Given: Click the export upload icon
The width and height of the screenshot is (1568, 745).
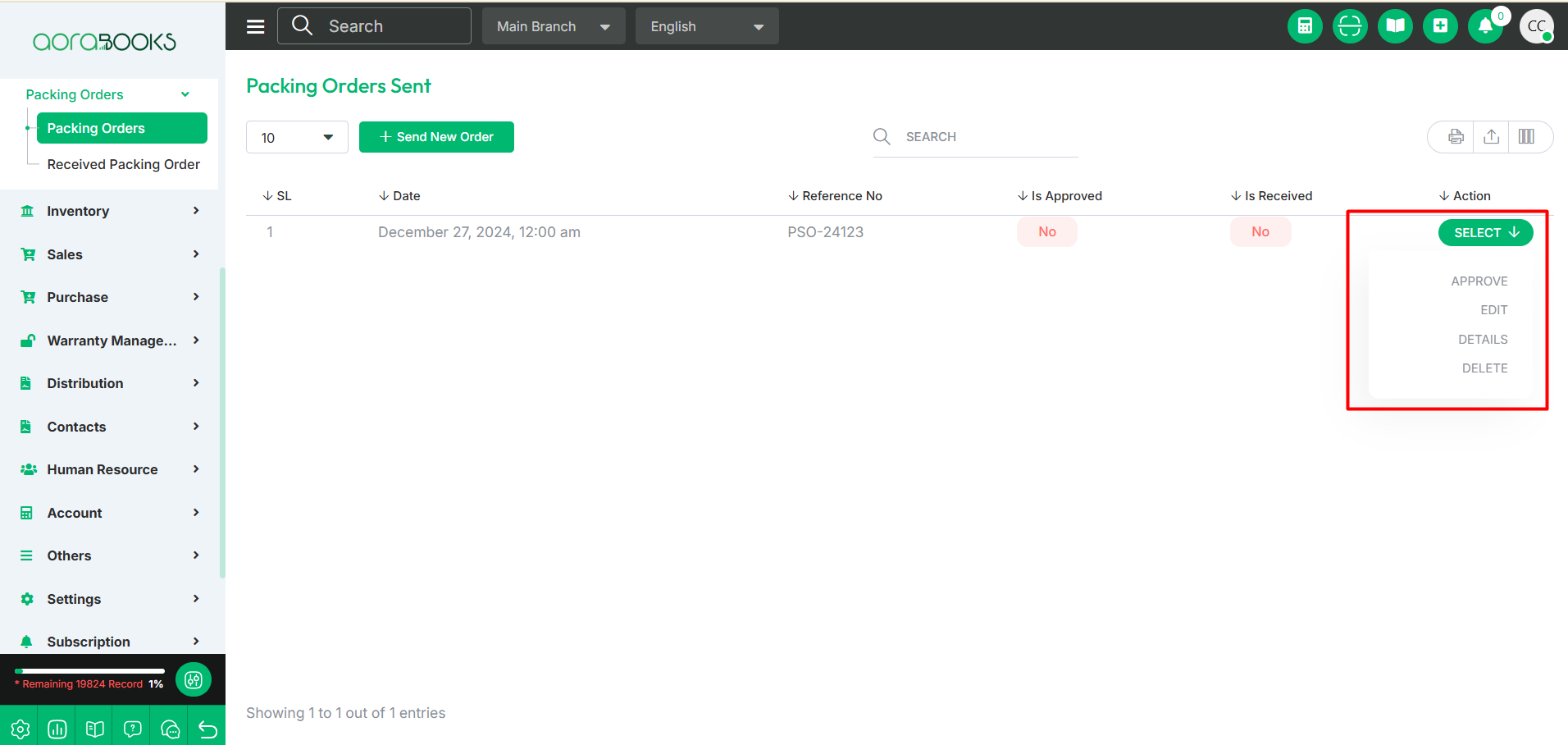Looking at the screenshot, I should click(x=1491, y=137).
